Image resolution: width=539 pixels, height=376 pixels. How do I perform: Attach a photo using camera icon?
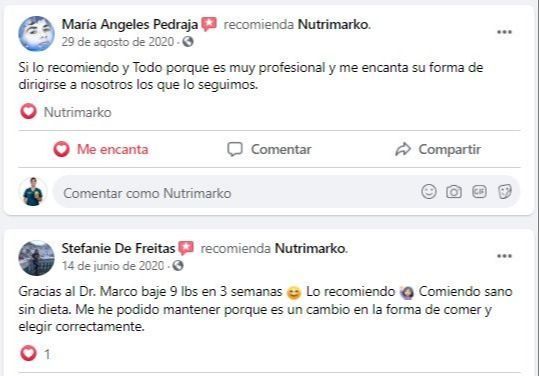tap(454, 192)
